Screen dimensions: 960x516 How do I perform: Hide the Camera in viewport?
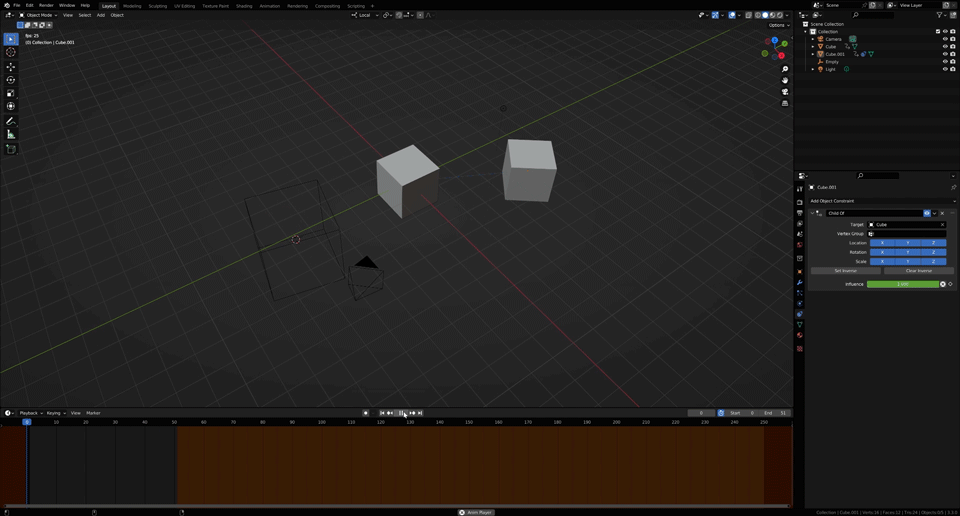point(945,39)
